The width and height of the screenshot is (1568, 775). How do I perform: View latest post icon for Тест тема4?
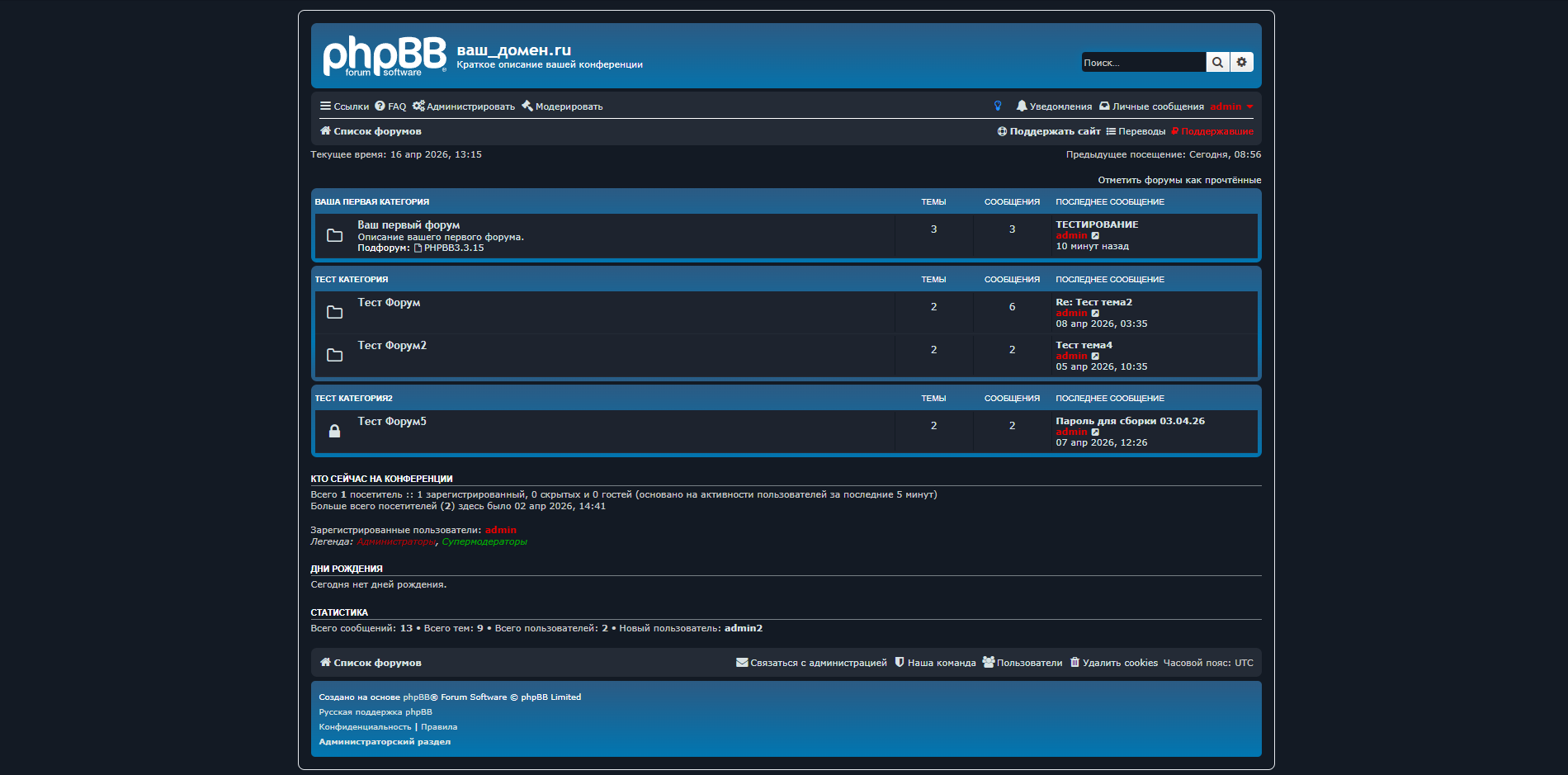click(1095, 357)
